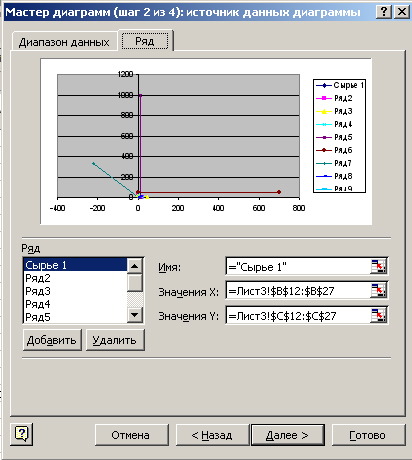Go to next step with Далее
The image size is (412, 460).
287,435
